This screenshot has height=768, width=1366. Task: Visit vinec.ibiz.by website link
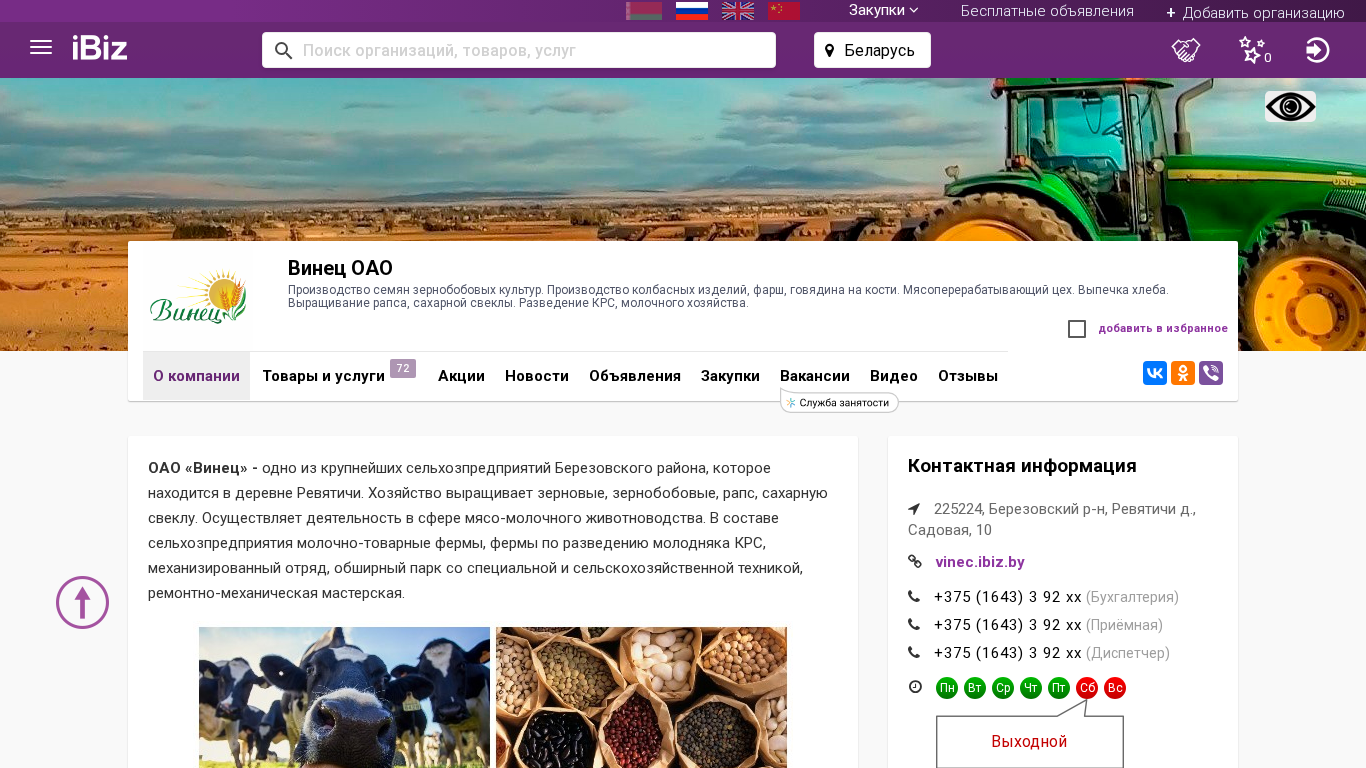(x=980, y=562)
